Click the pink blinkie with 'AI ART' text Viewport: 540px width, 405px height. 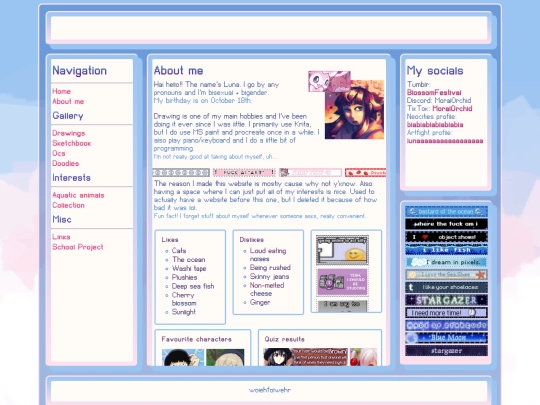[244, 172]
